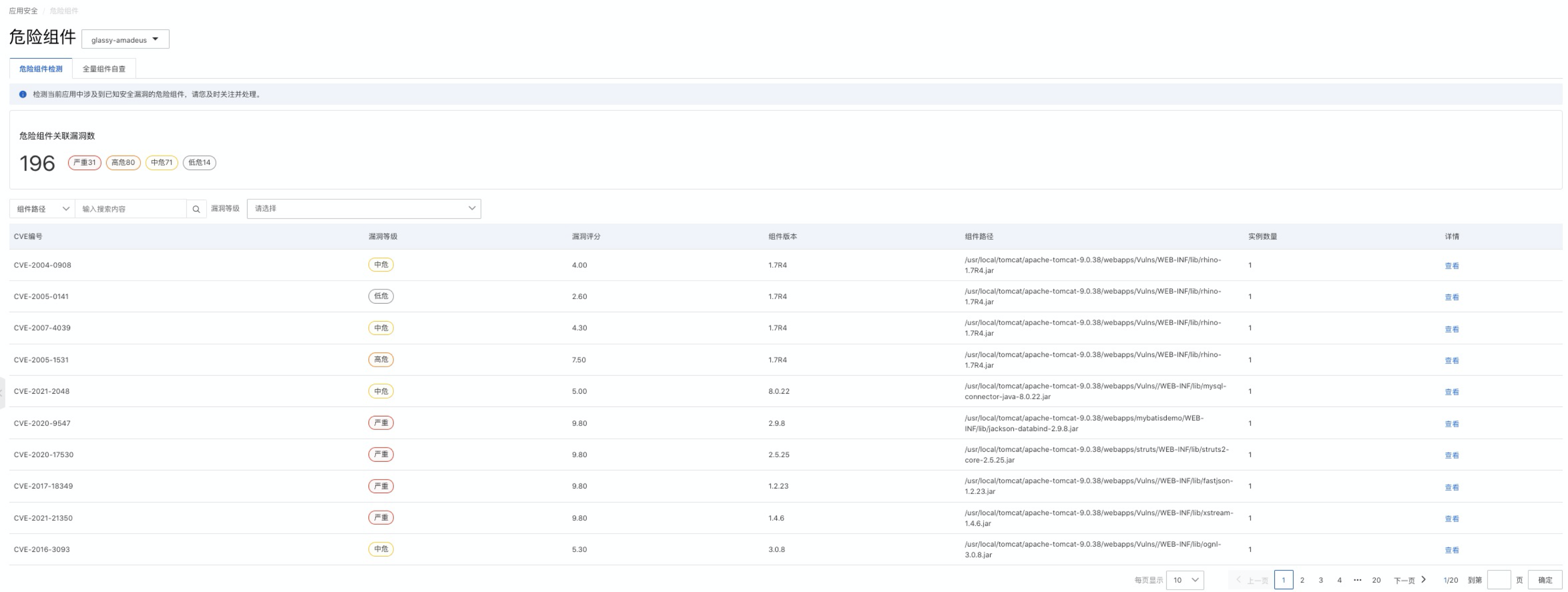1568x592 pixels.
Task: Click the 严重31 severity badge
Action: 84,162
